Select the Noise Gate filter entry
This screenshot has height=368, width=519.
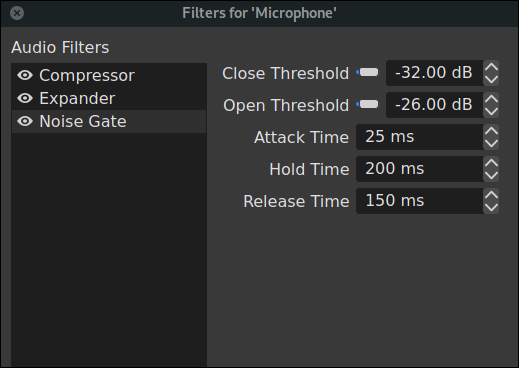coord(109,121)
